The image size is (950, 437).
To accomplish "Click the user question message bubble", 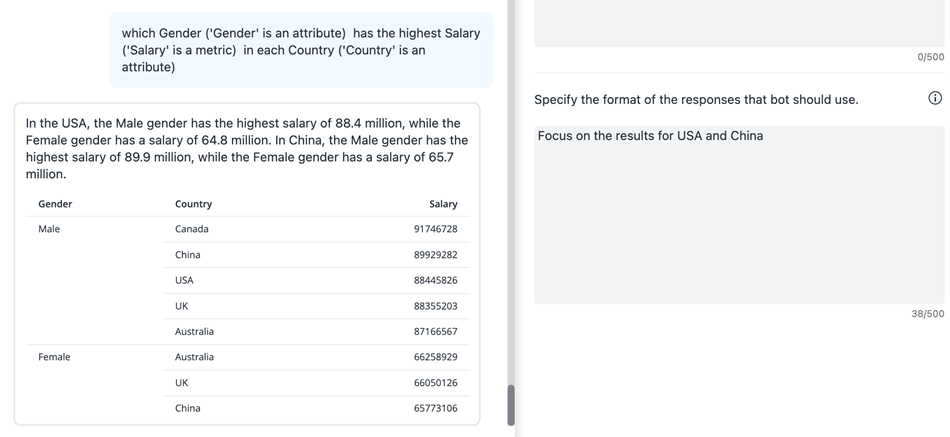I will point(300,50).
